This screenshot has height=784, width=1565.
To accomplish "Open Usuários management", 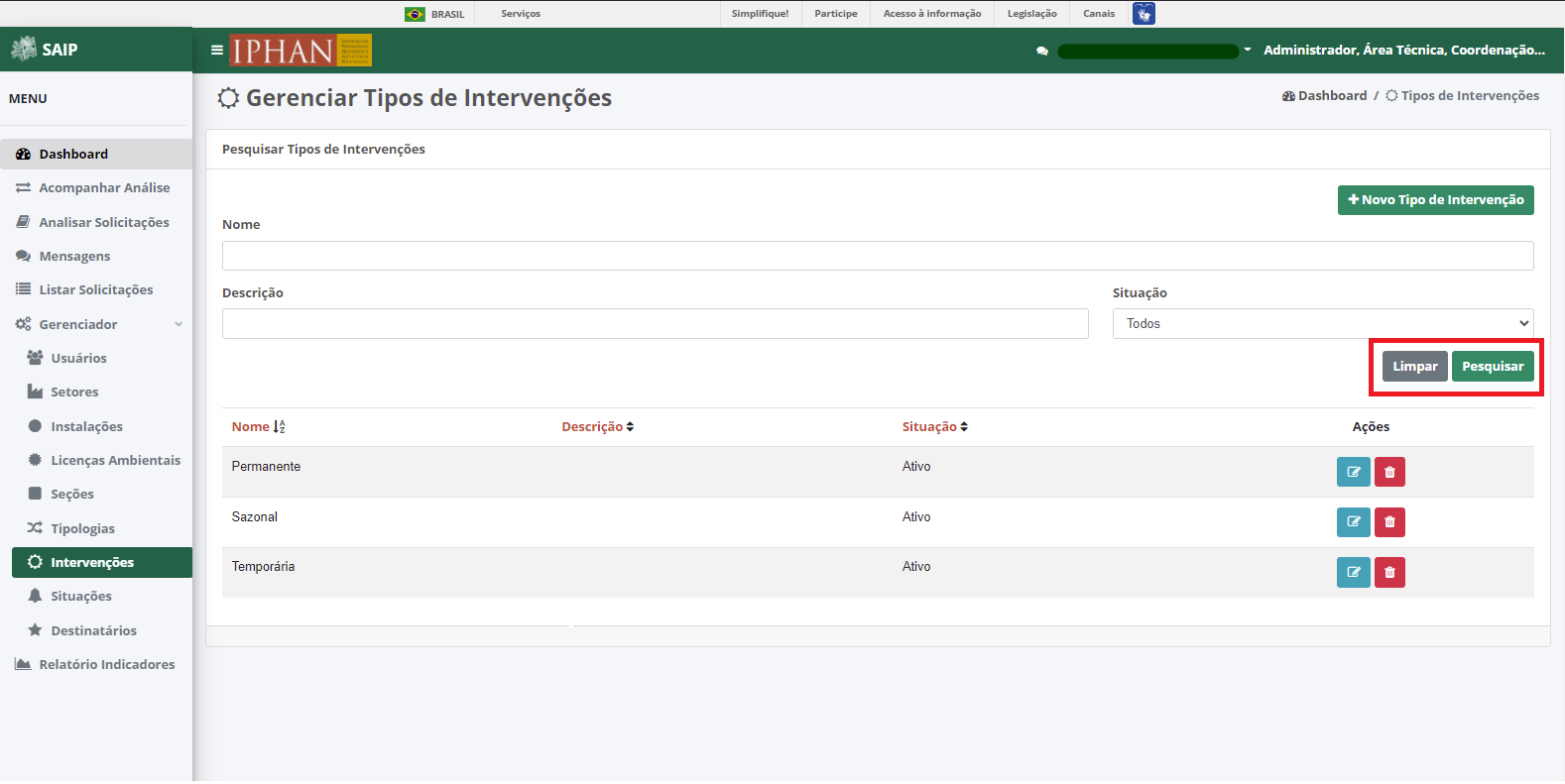I will click(x=102, y=358).
